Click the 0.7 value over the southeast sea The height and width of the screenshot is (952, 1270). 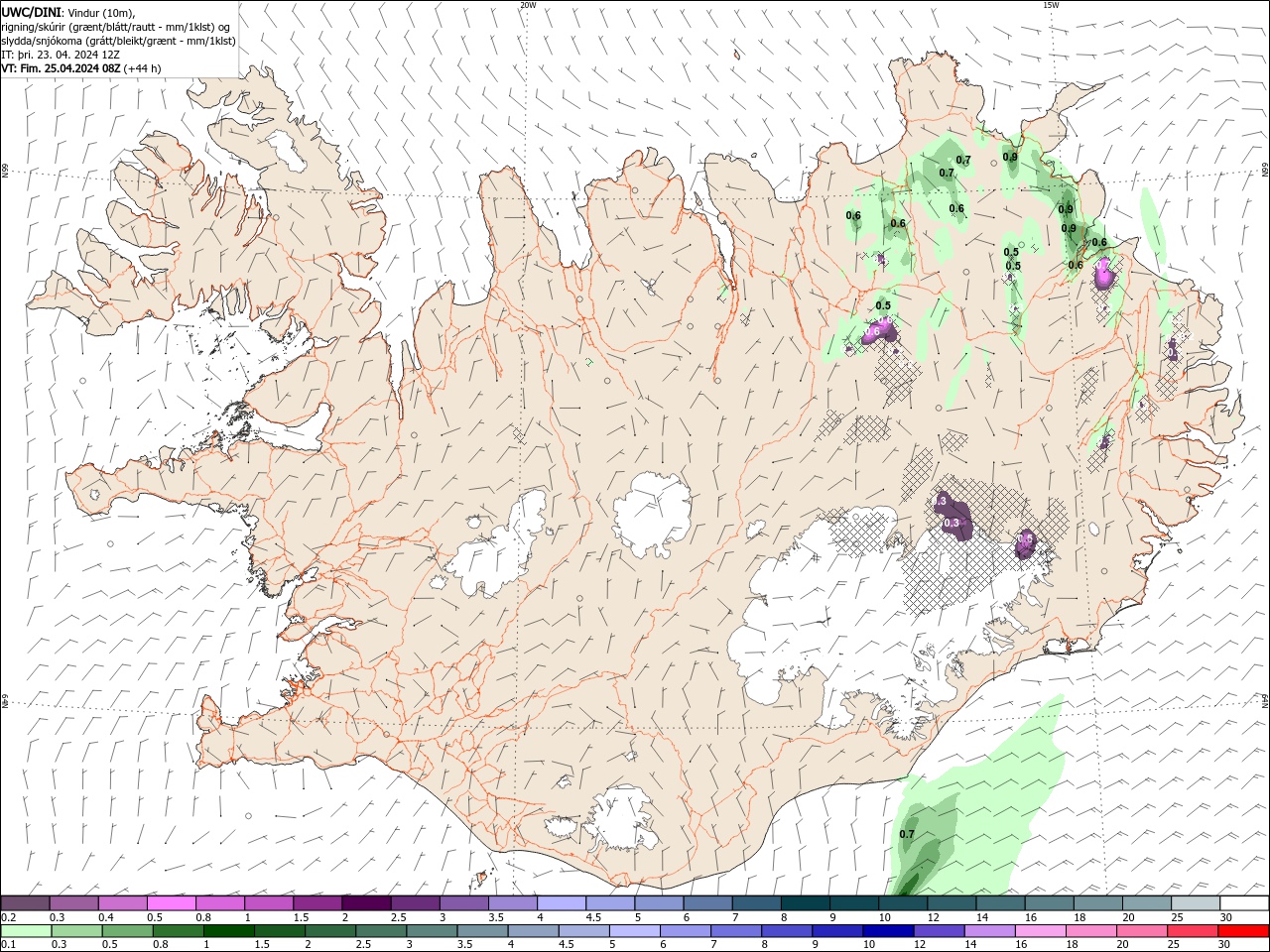(x=907, y=834)
